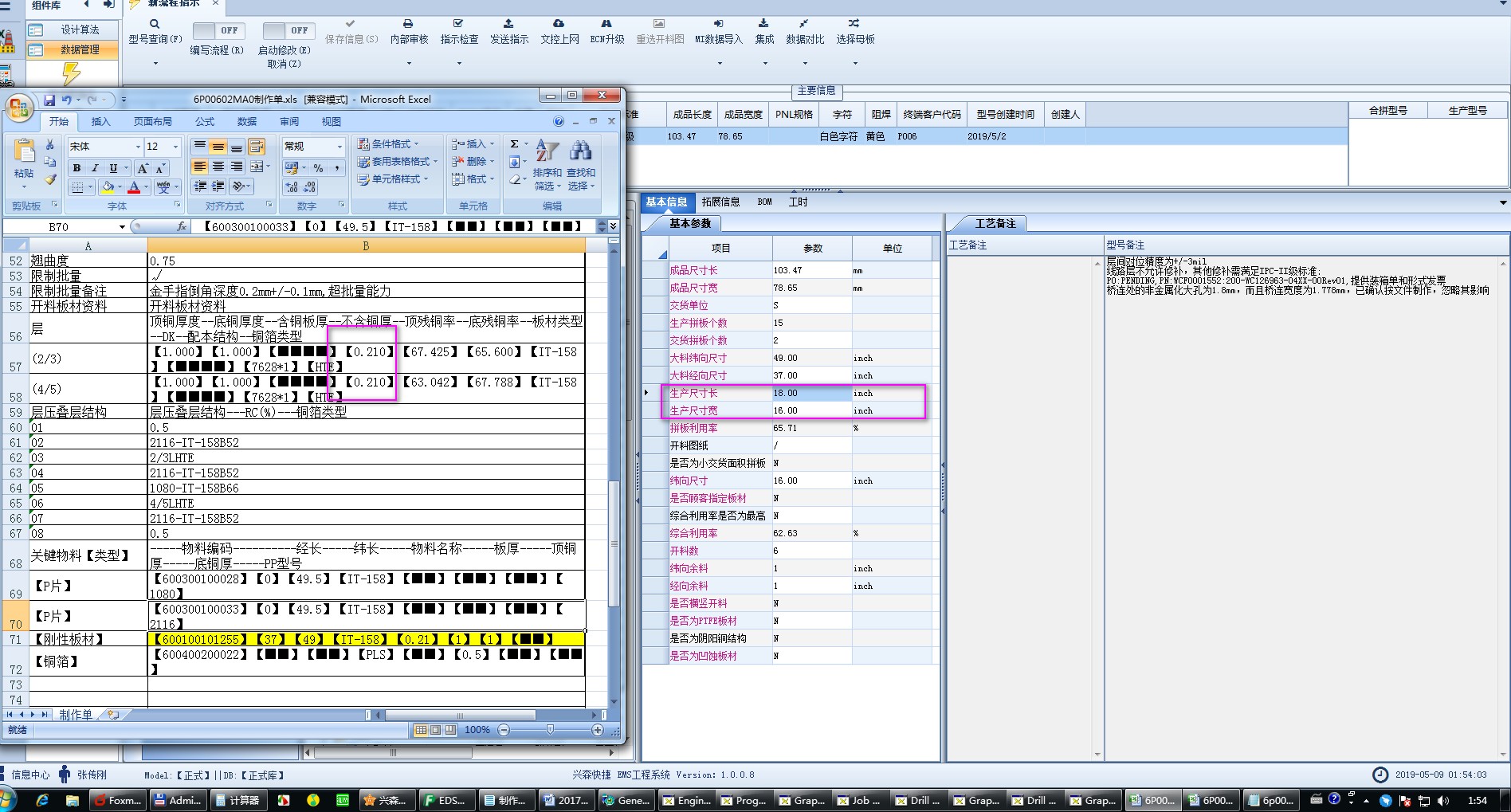The height and width of the screenshot is (812, 1511).
Task: Select the 制作单 sheet tab
Action: (76, 715)
